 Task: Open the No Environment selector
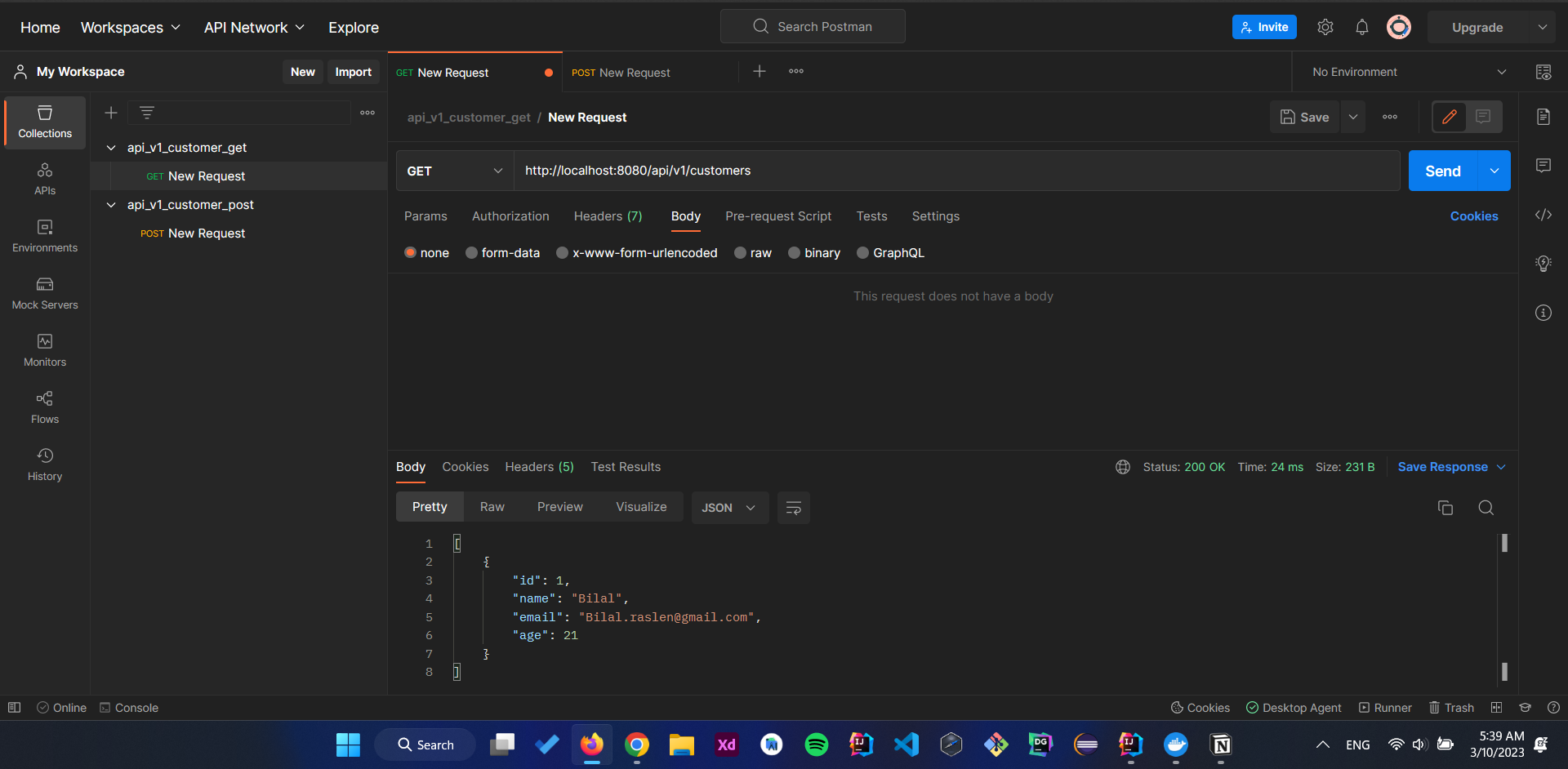pos(1406,72)
